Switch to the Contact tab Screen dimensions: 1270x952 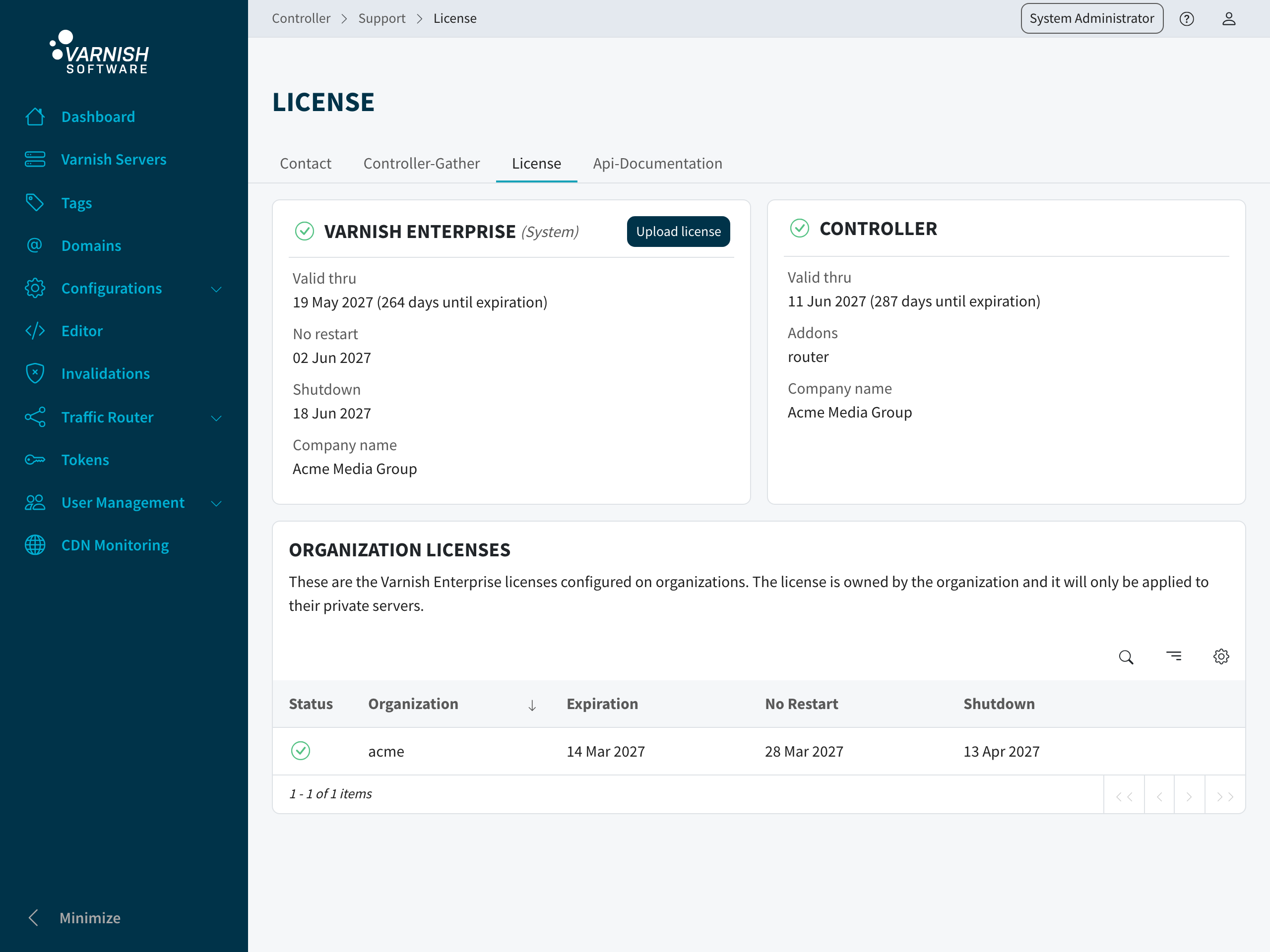click(306, 164)
